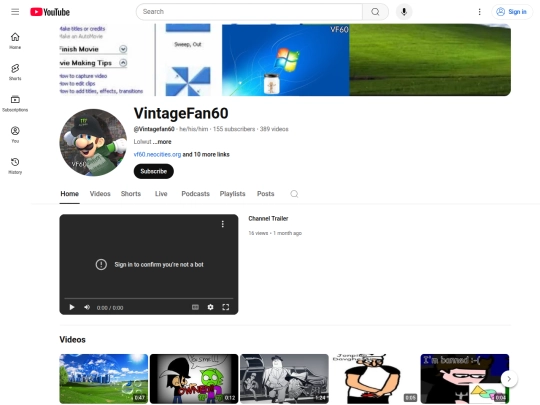Open the top-bar settings three-dot menu
540x405 pixels.
point(479,12)
